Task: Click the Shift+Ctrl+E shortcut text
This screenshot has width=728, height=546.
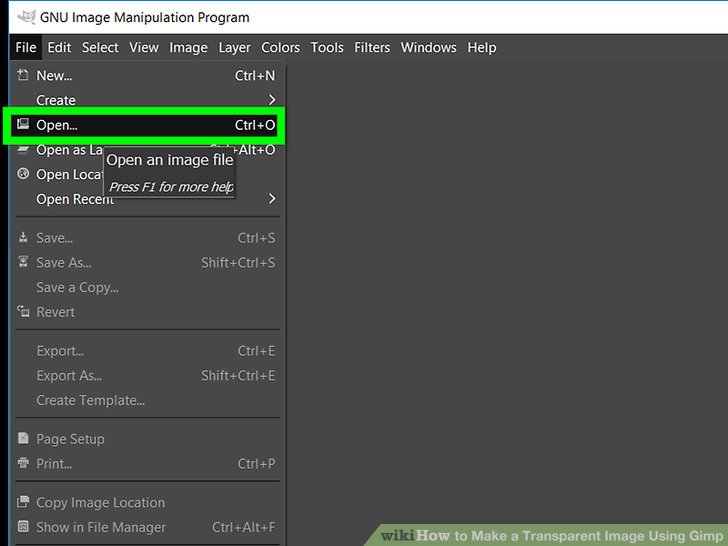Action: point(238,375)
